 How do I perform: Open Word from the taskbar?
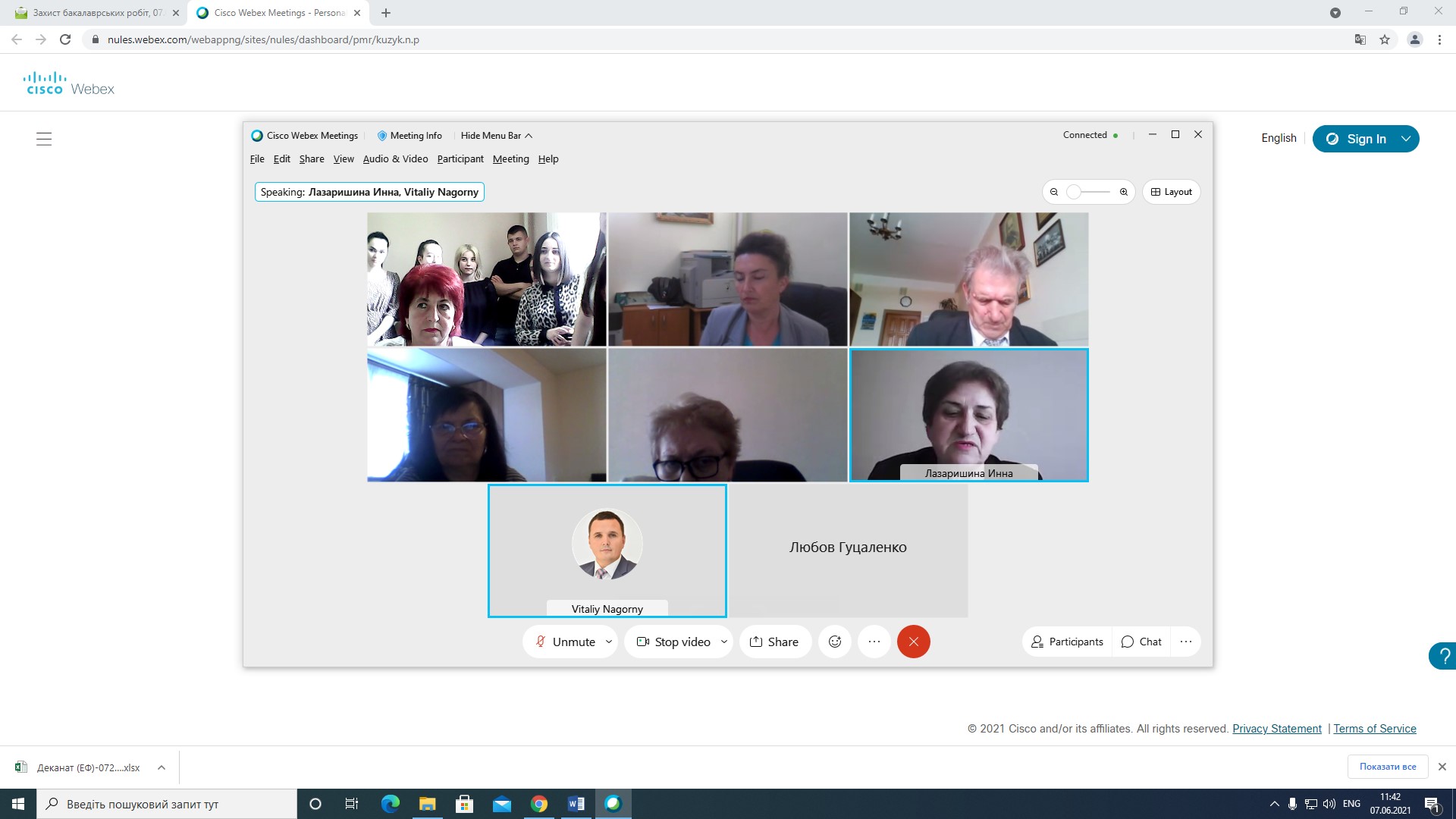[576, 804]
